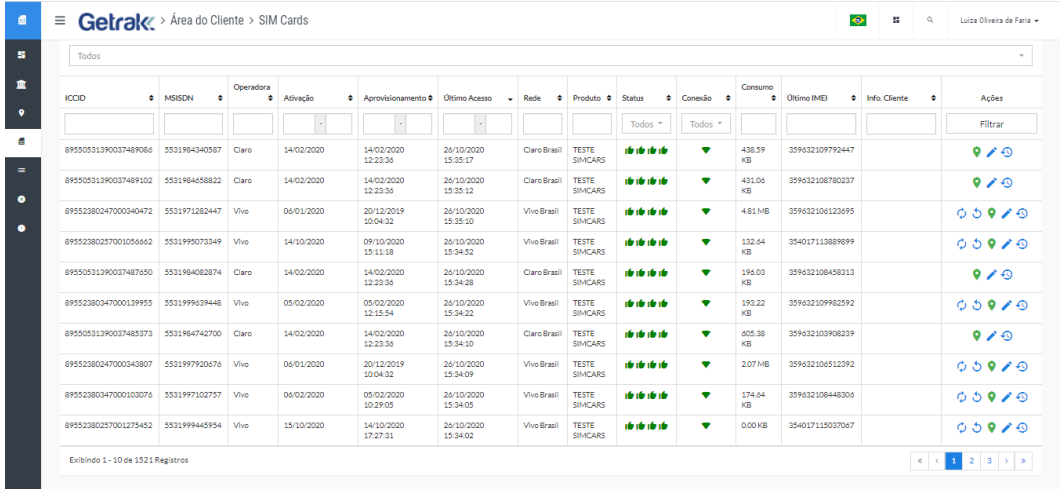The width and height of the screenshot is (1062, 489).
Task: Show location for SIM 89552380247000340472
Action: pos(992,213)
